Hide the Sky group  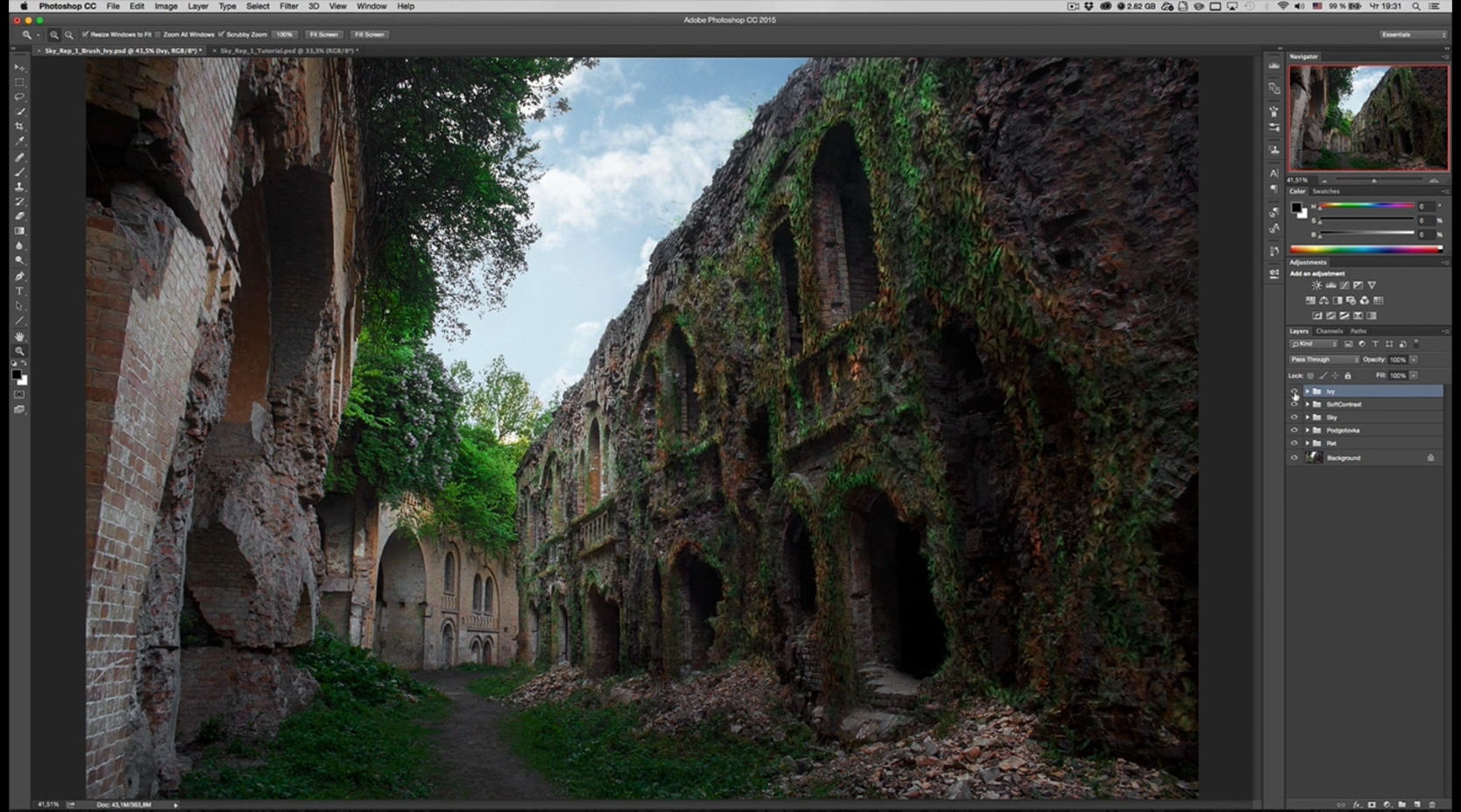[1294, 418]
